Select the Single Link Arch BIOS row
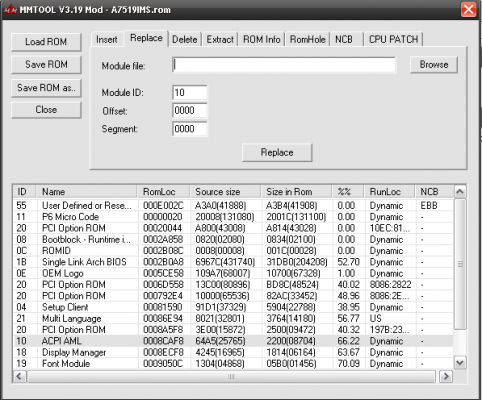The image size is (482, 400). [233, 262]
